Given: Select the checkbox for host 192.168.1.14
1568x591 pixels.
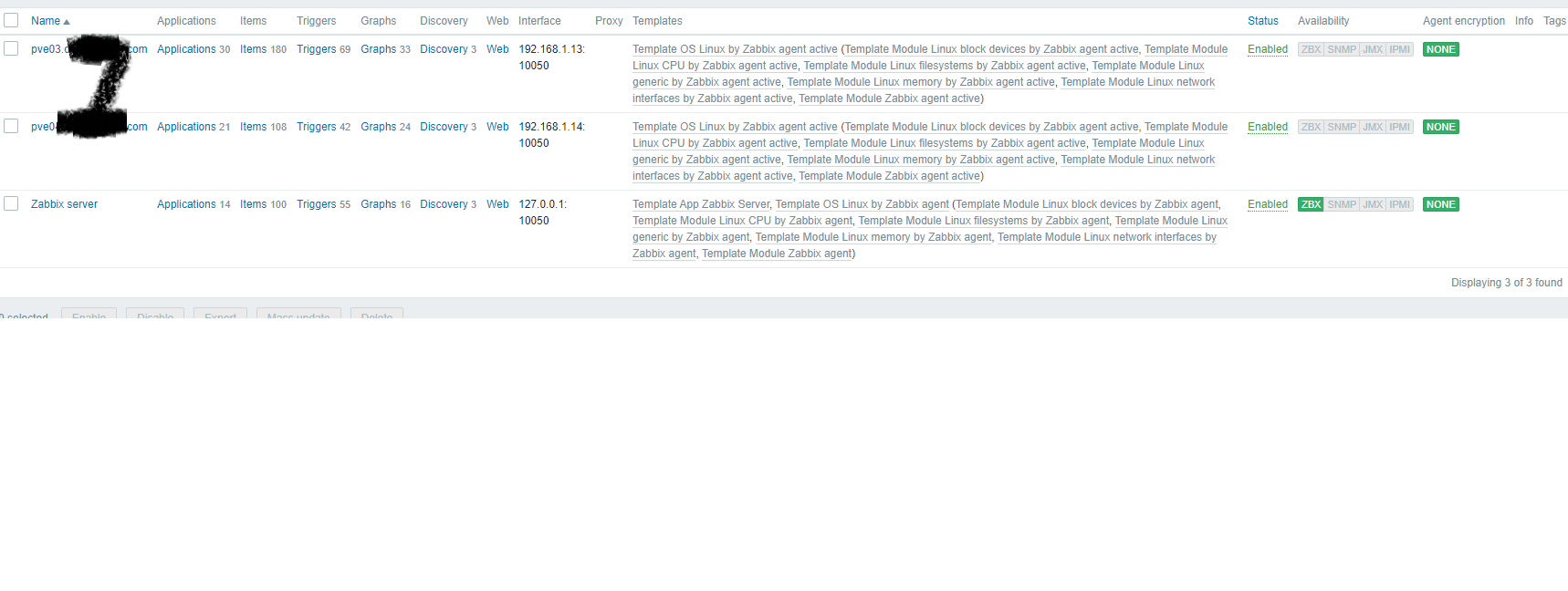Looking at the screenshot, I should point(11,126).
